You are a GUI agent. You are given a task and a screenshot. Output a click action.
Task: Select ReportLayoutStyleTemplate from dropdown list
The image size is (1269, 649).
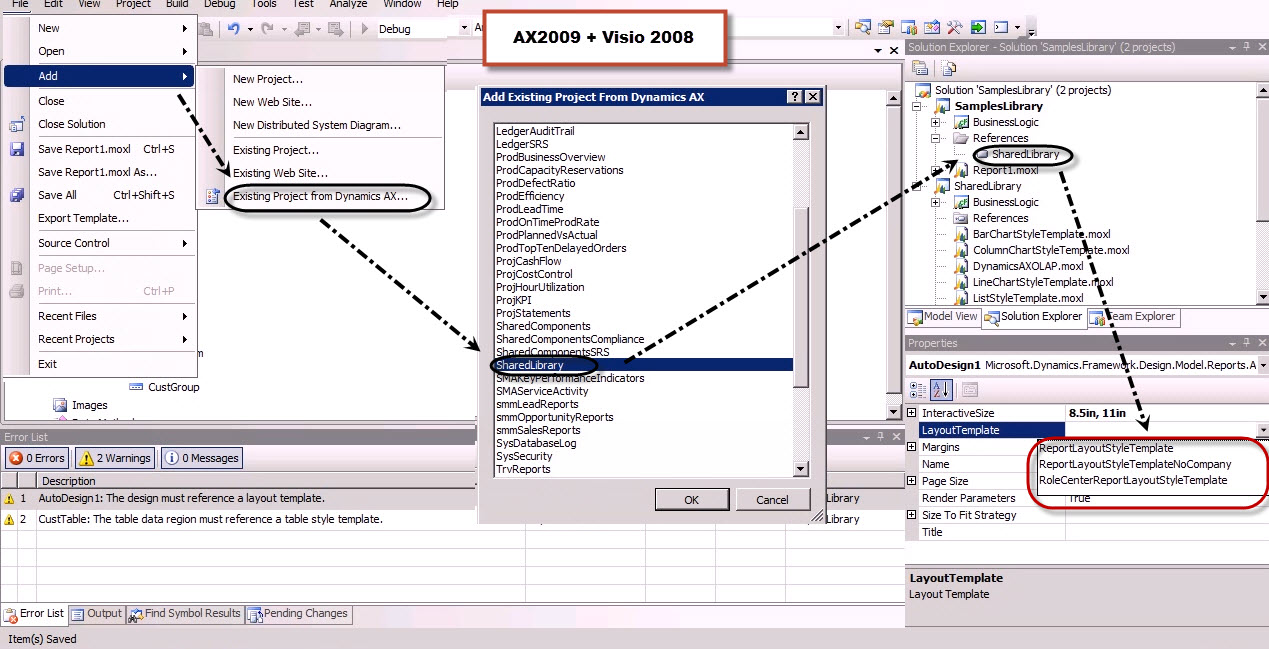(1106, 448)
